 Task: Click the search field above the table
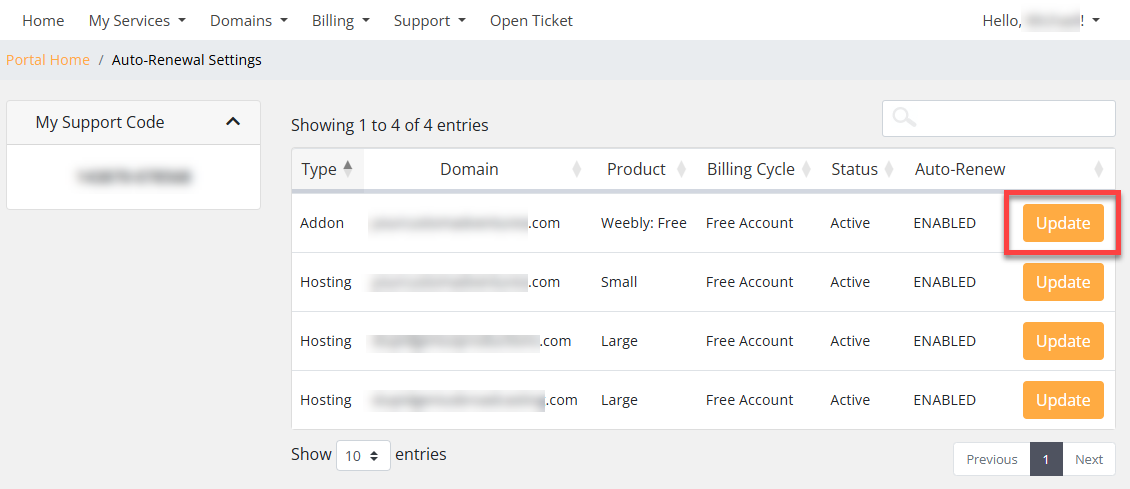tap(999, 118)
